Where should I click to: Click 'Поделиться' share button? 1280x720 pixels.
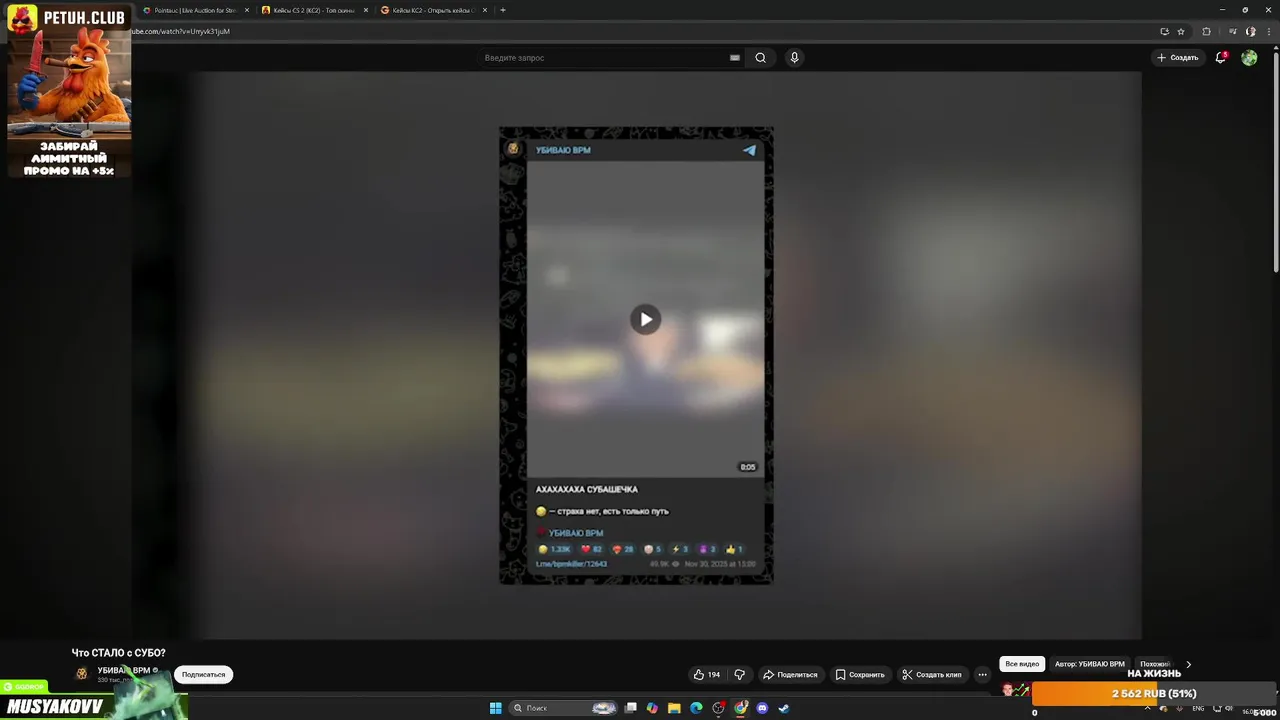tap(790, 674)
